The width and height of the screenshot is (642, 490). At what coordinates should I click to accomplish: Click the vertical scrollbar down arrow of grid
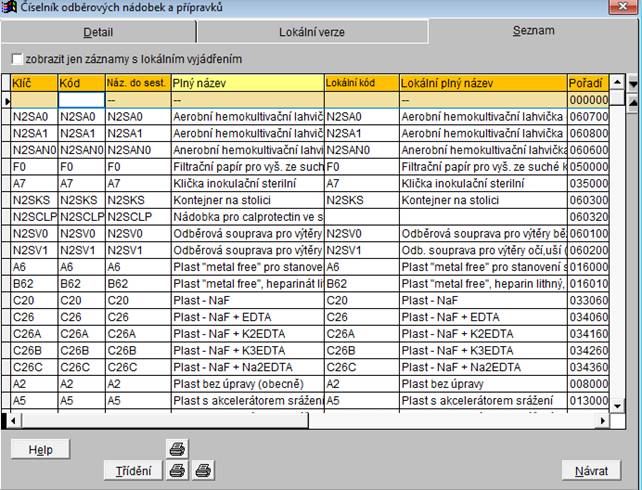pyautogui.click(x=618, y=405)
